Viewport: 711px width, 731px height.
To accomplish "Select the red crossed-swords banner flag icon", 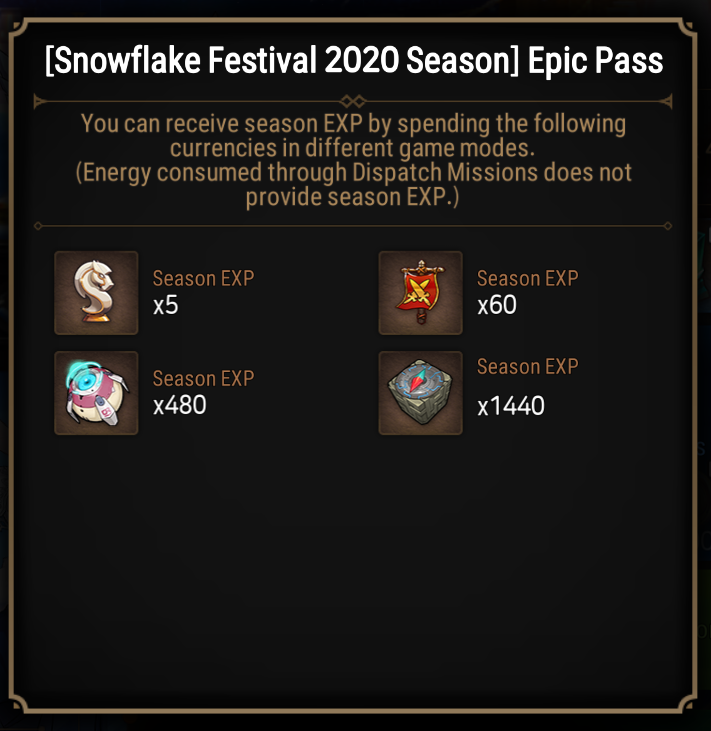I will pyautogui.click(x=421, y=293).
